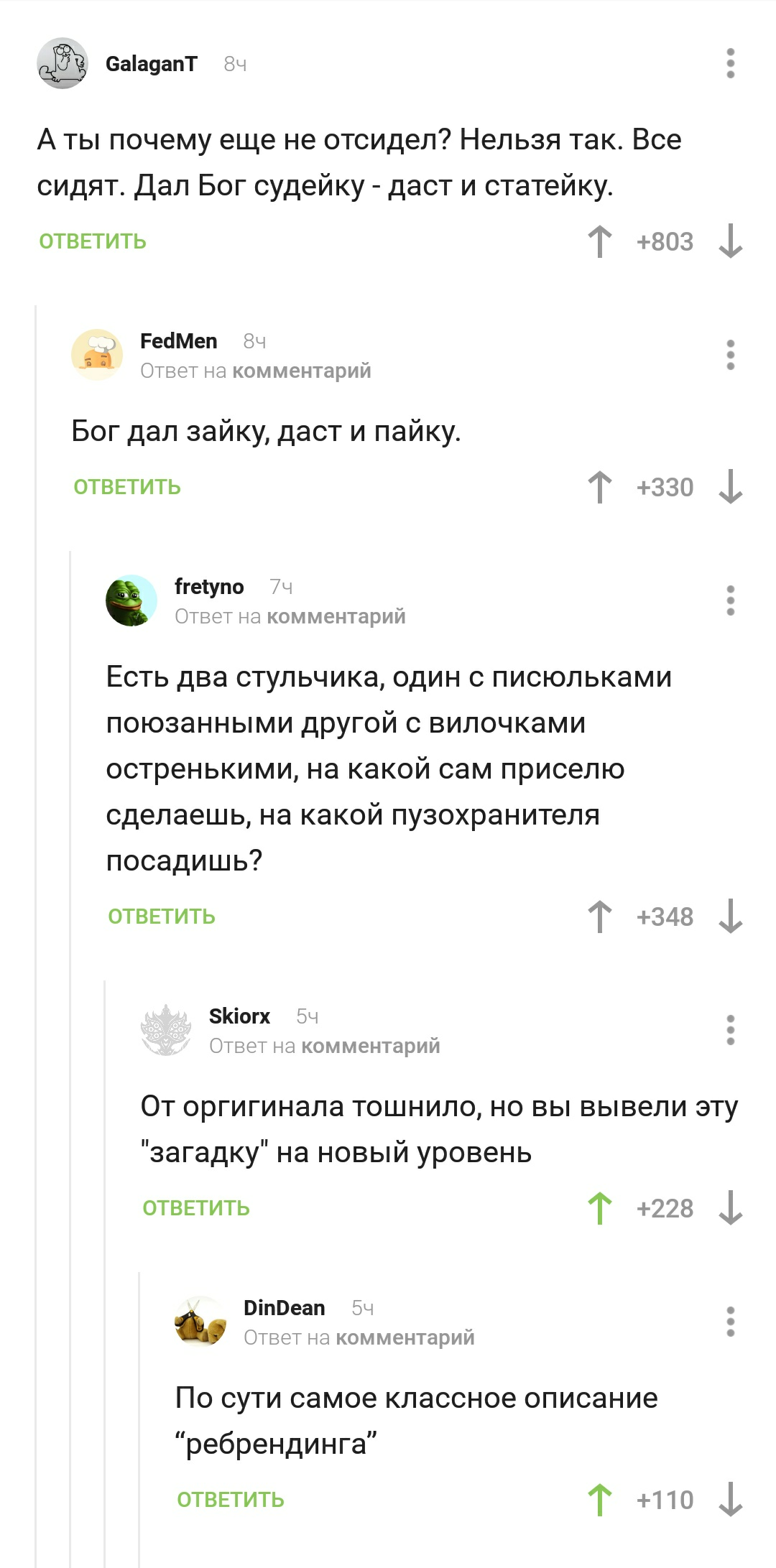776x1568 pixels.
Task: Upvote fretyno's comment
Action: point(599,917)
